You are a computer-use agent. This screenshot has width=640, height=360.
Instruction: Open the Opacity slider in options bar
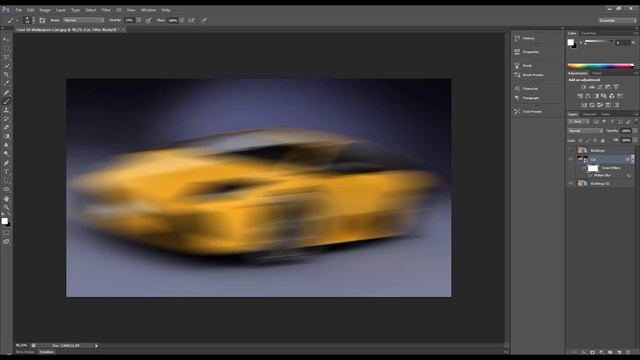[x=139, y=20]
